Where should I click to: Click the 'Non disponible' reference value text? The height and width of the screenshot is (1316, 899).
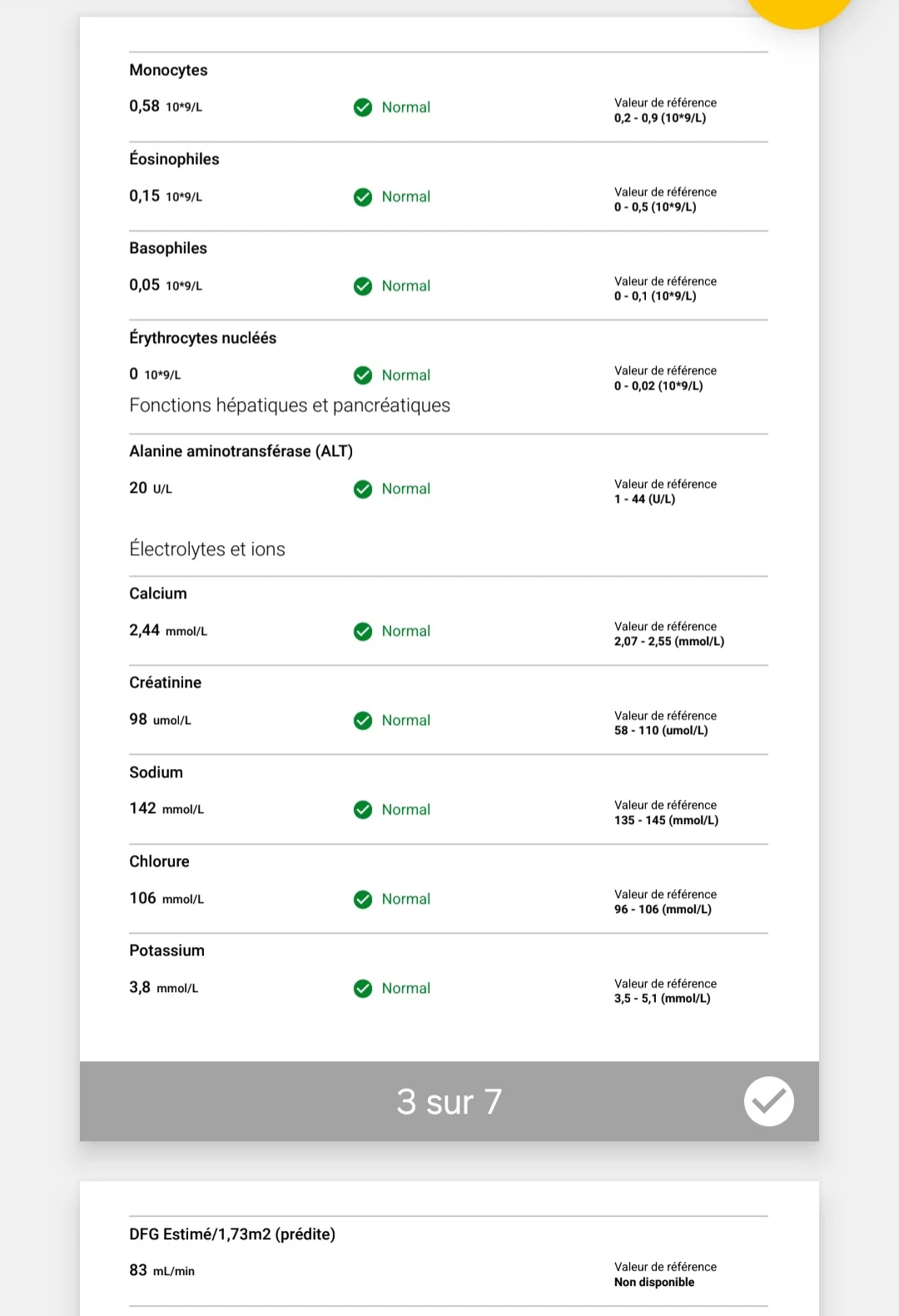tap(653, 1283)
